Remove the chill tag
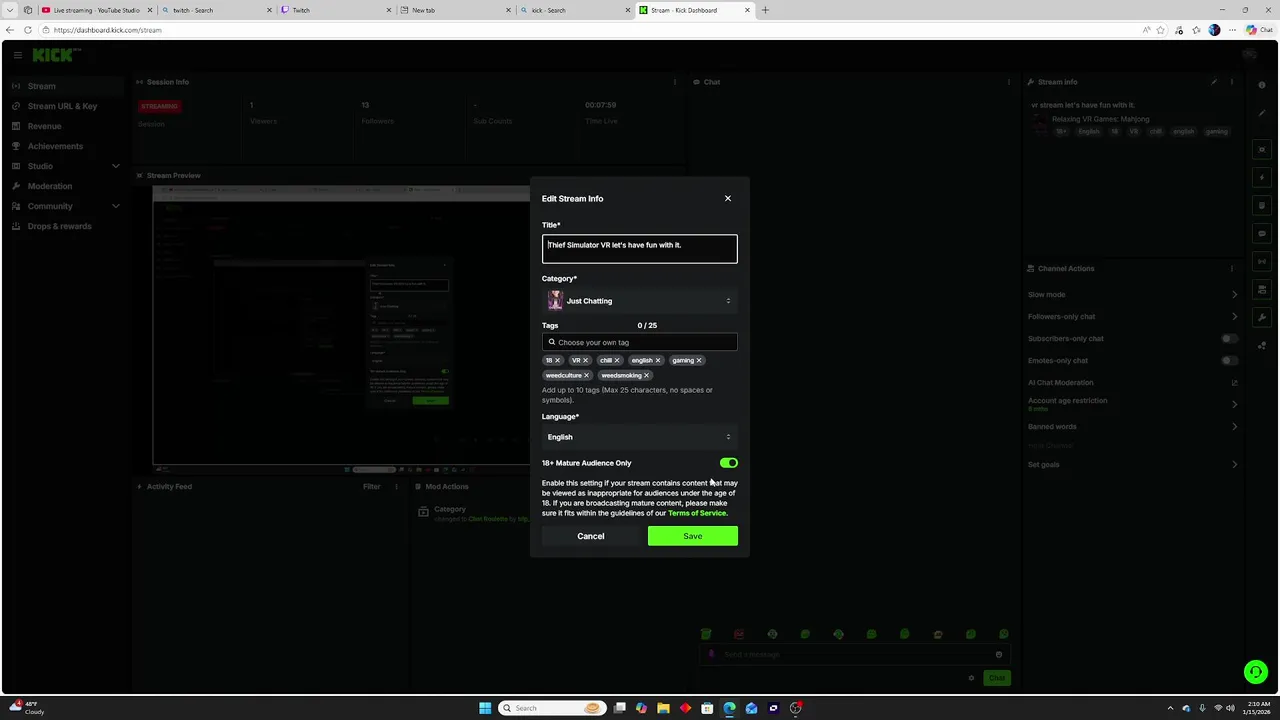Viewport: 1280px width, 720px height. click(617, 360)
